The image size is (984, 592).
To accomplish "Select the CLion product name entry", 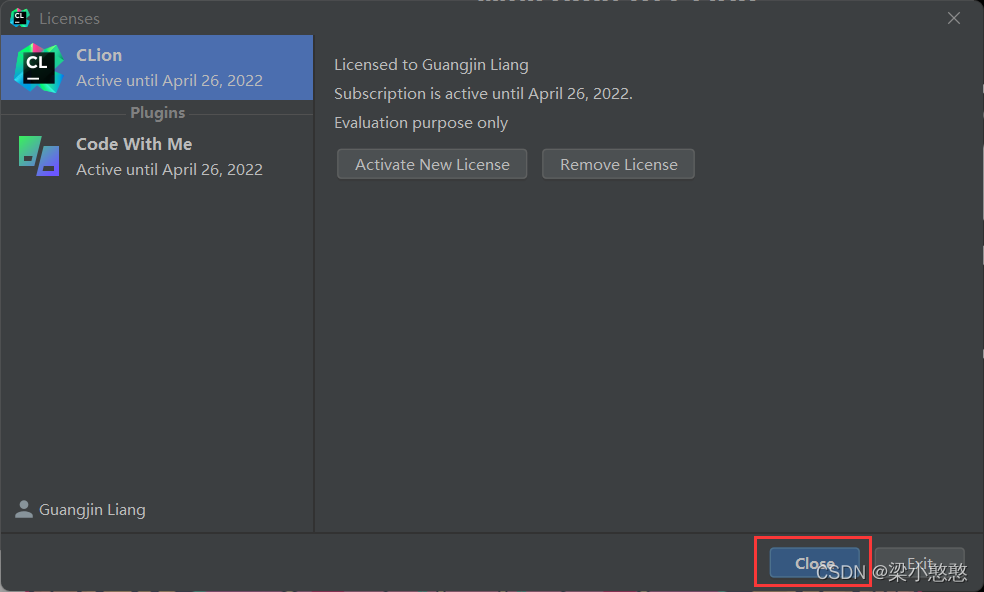I will [x=99, y=55].
